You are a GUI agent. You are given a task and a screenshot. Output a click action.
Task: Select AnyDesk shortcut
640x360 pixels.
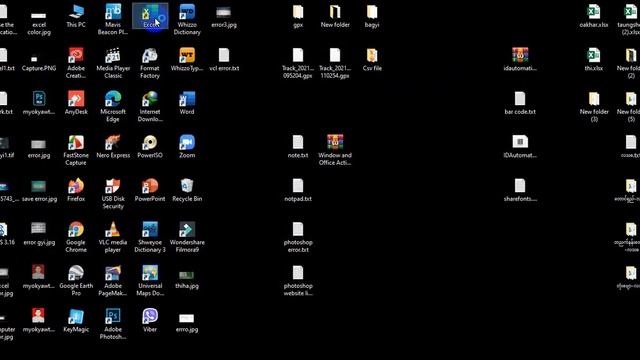pos(76,103)
